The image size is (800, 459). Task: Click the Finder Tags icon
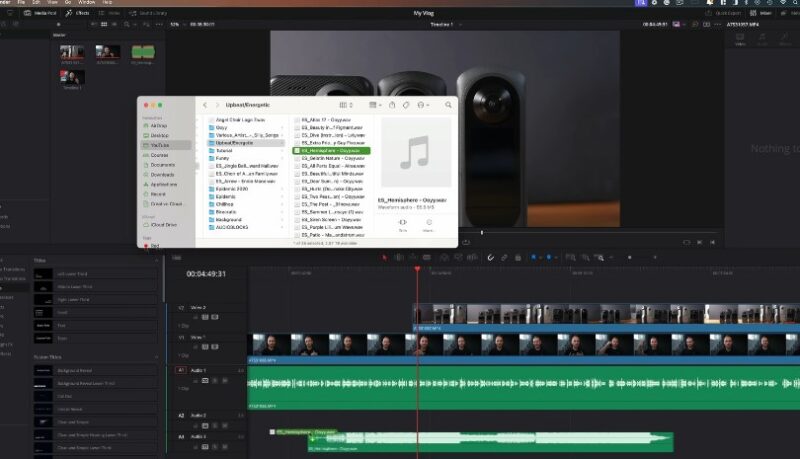coord(406,105)
